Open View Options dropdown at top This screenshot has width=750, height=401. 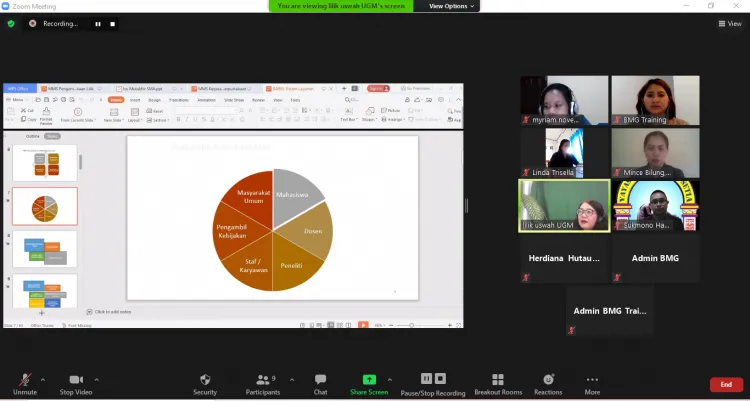(x=451, y=6)
